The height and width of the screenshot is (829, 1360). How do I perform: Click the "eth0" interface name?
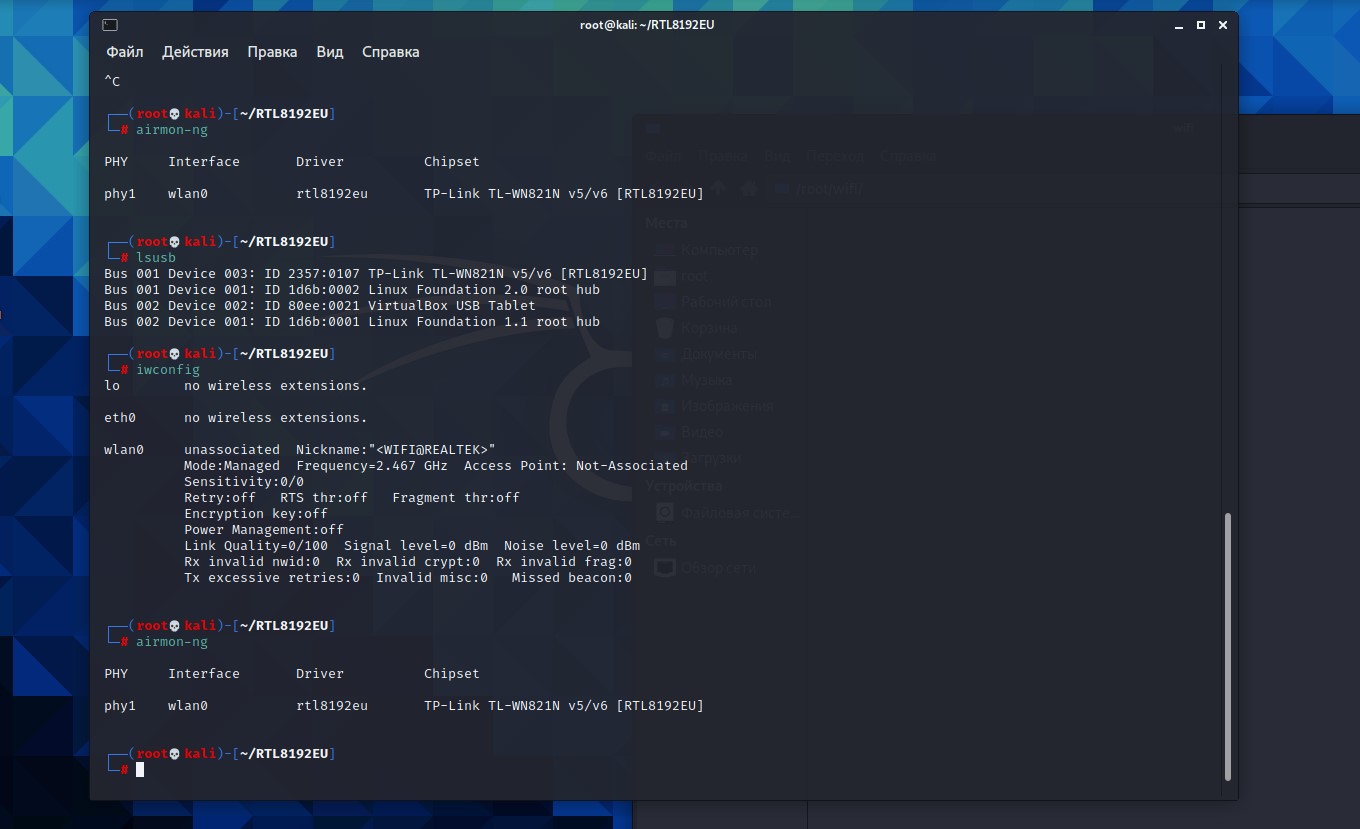[x=120, y=418]
